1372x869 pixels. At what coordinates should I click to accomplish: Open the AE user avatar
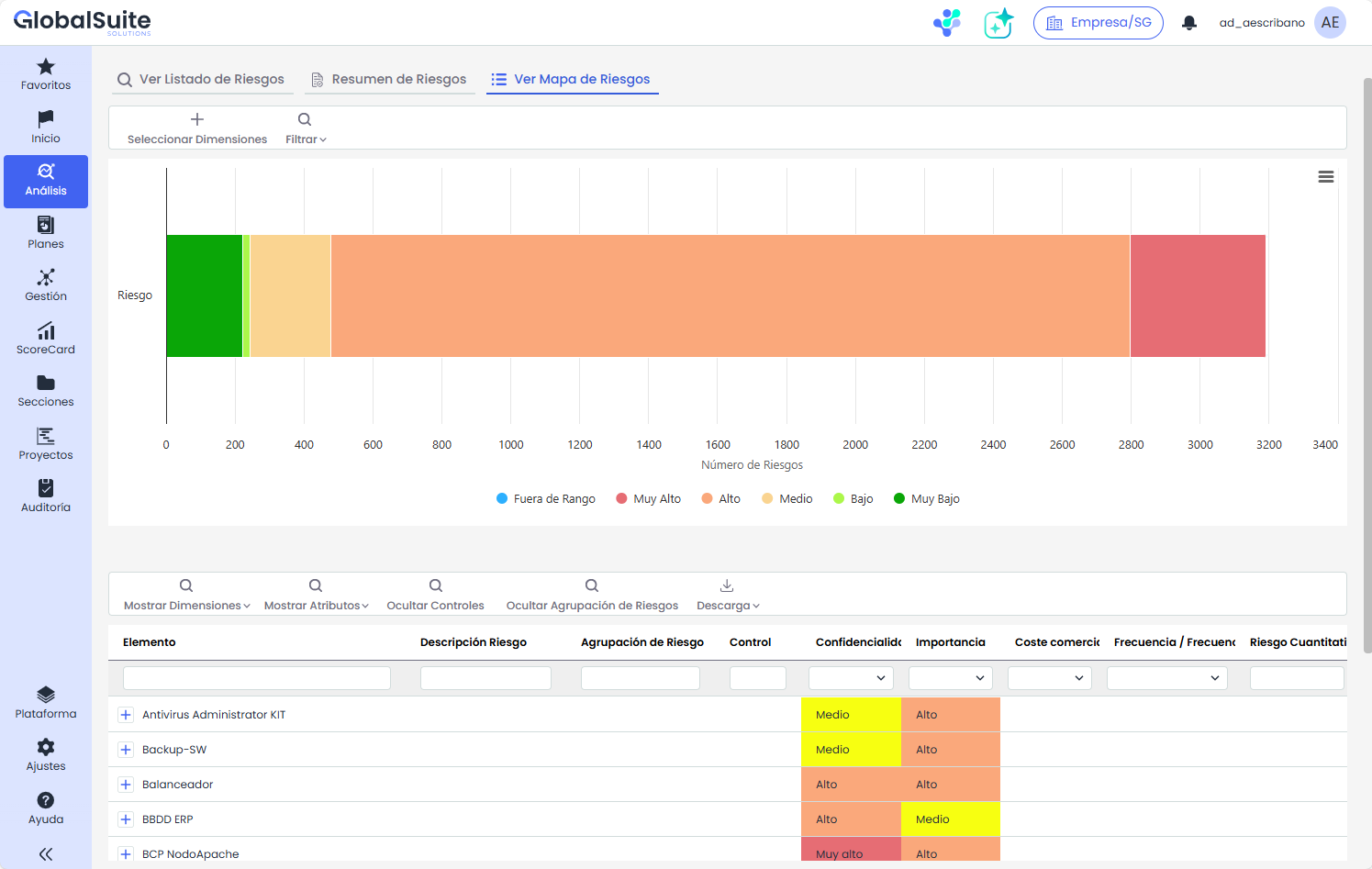pos(1331,23)
